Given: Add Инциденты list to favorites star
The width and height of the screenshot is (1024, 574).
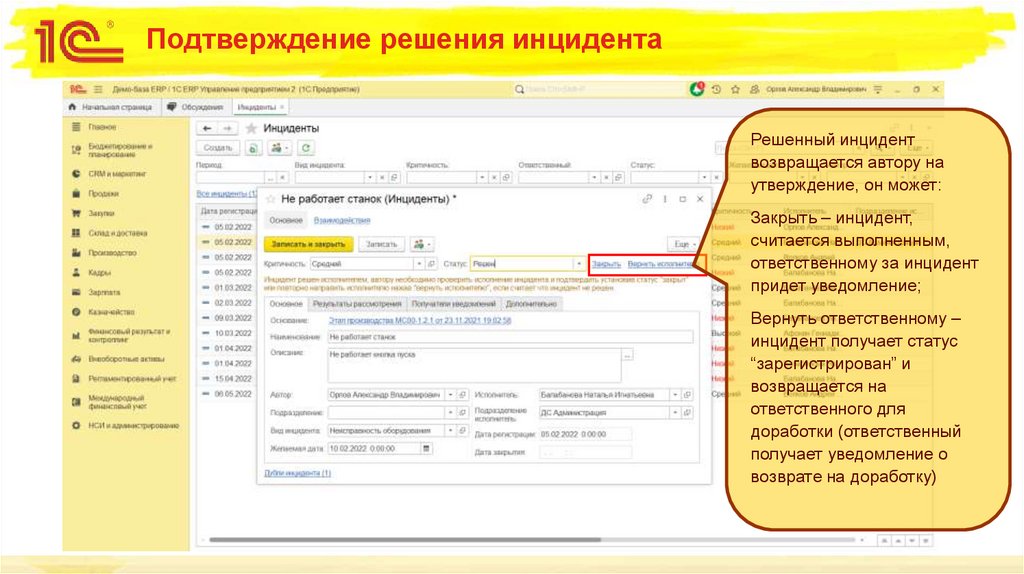Looking at the screenshot, I should coord(251,129).
